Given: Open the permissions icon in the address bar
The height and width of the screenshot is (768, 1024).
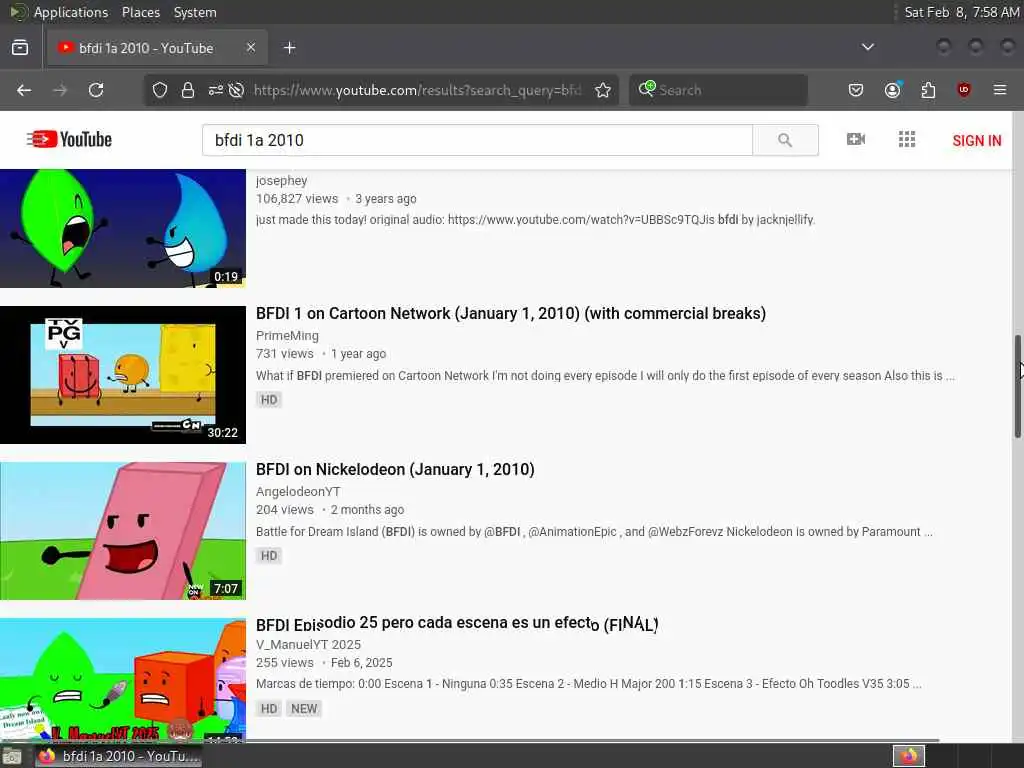Looking at the screenshot, I should [216, 90].
